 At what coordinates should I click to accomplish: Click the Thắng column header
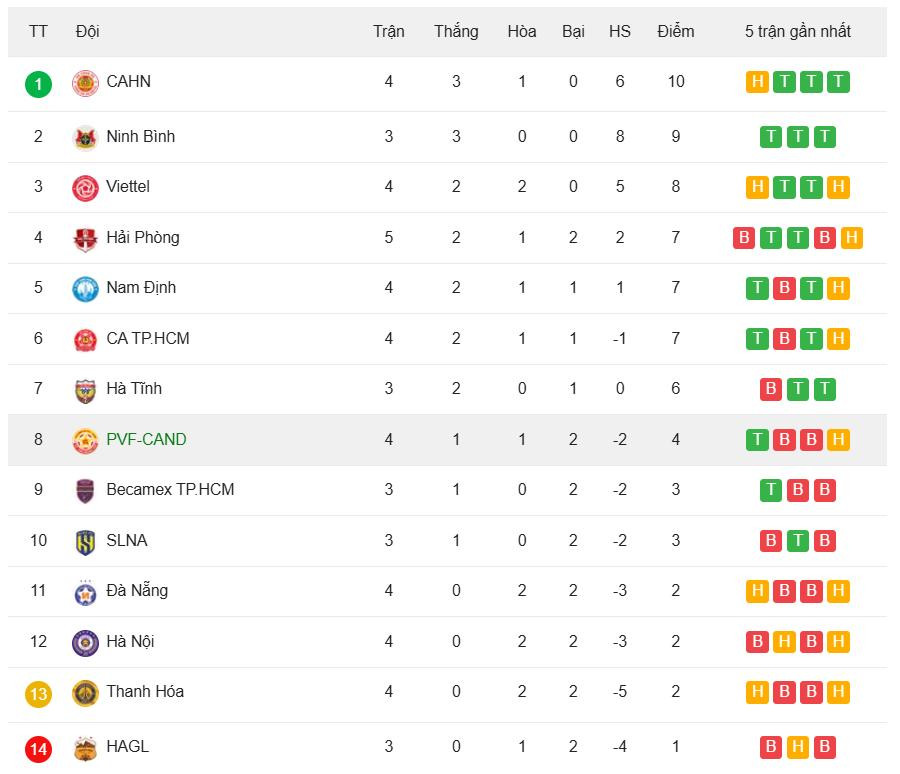(456, 31)
